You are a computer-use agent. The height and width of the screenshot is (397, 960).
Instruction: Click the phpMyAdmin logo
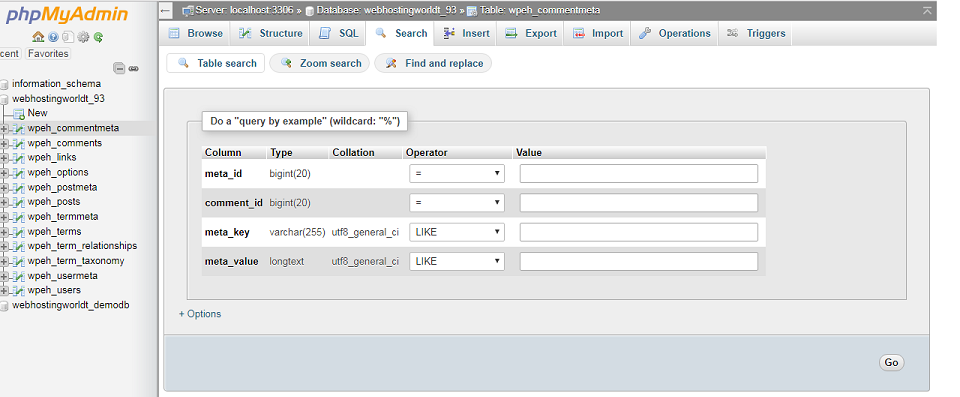[67, 15]
